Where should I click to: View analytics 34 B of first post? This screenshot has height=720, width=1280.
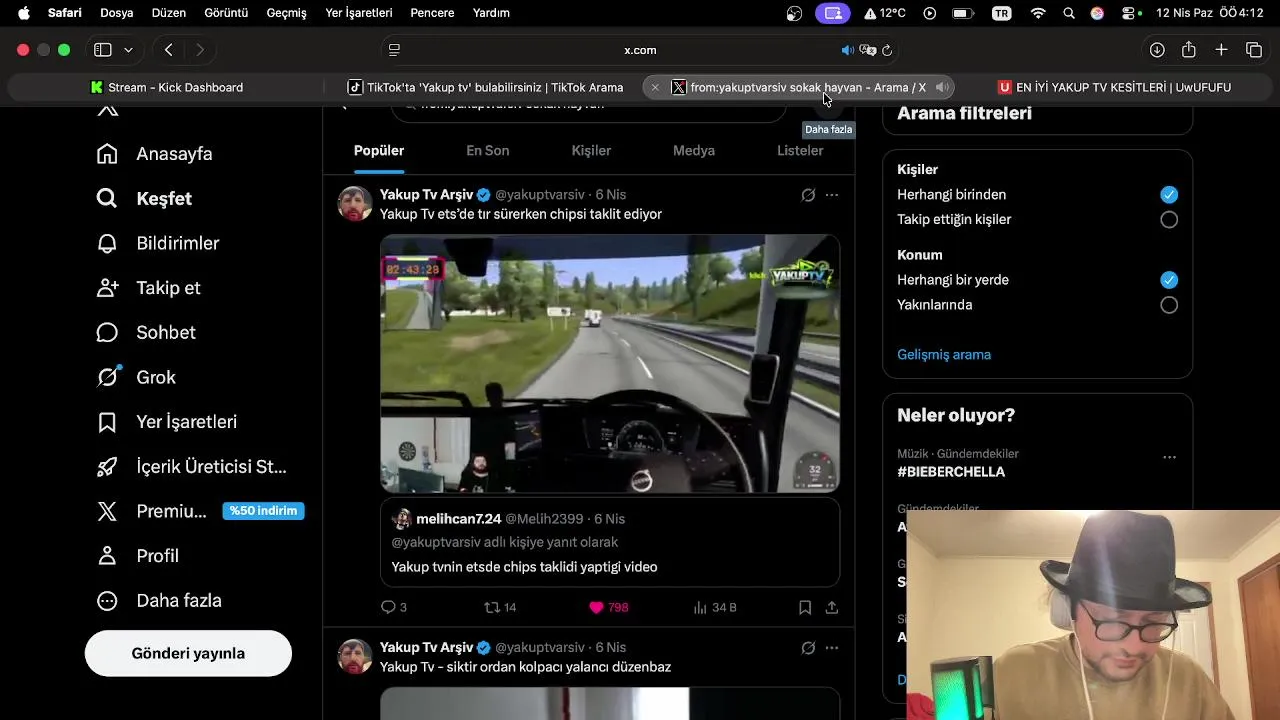tap(715, 607)
